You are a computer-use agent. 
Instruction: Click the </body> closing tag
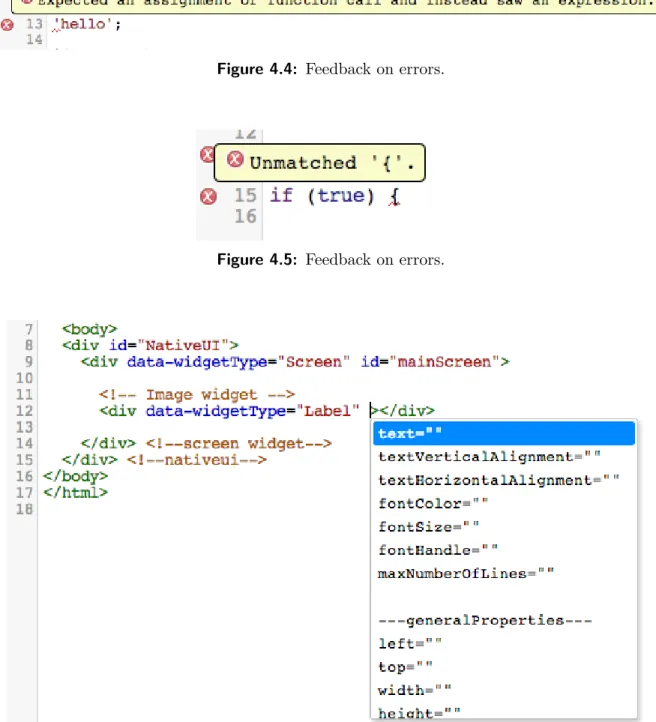click(x=75, y=476)
